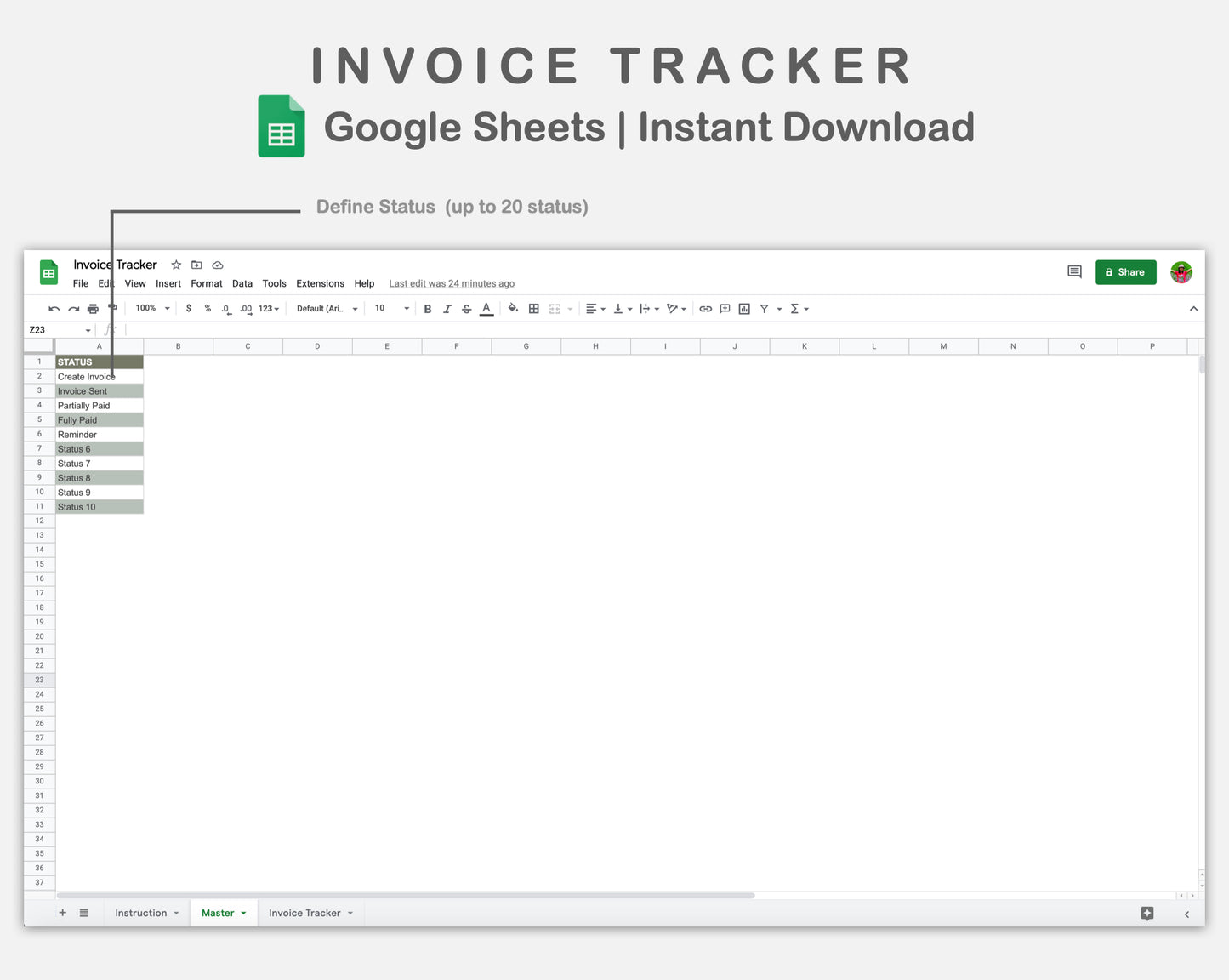
Task: Click the Paint format tool
Action: tap(111, 308)
